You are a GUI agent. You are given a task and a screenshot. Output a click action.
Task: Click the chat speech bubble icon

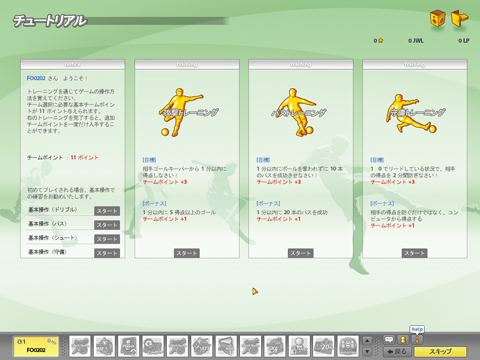coord(389,340)
